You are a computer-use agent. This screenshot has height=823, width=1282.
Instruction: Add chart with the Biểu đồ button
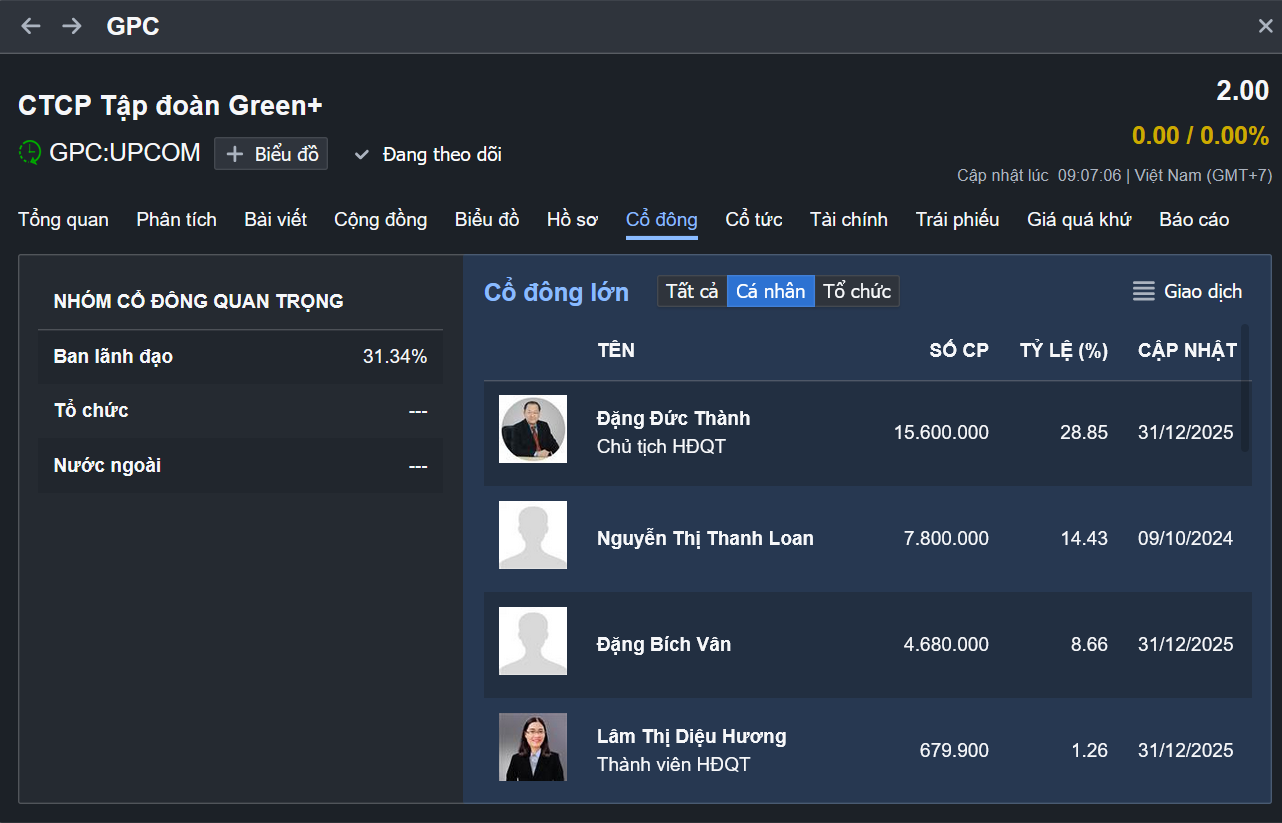271,154
